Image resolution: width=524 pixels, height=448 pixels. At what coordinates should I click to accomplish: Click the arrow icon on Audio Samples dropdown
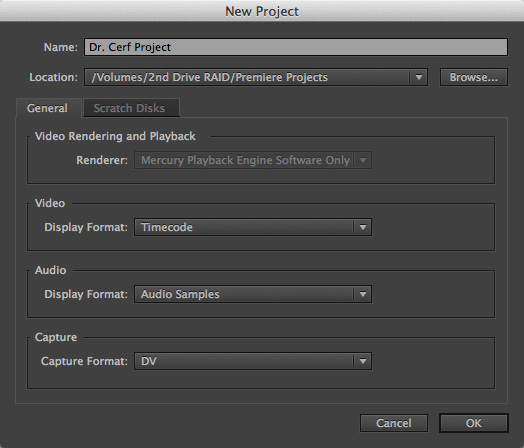point(363,294)
